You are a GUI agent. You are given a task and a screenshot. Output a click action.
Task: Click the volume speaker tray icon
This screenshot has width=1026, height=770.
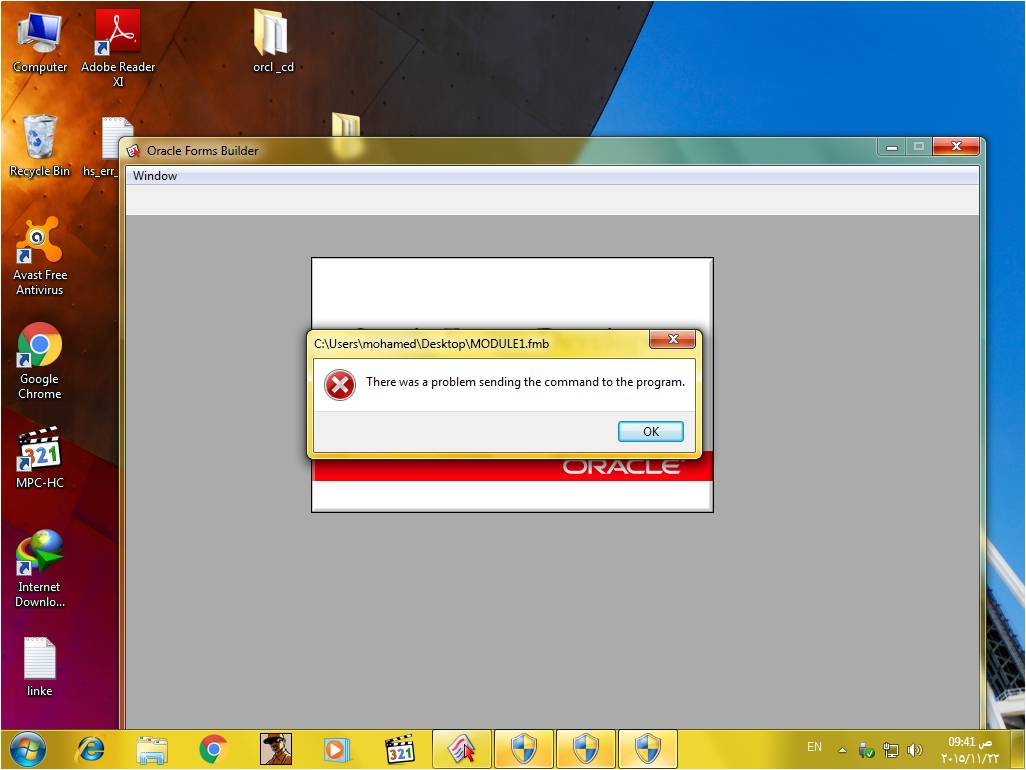[914, 750]
